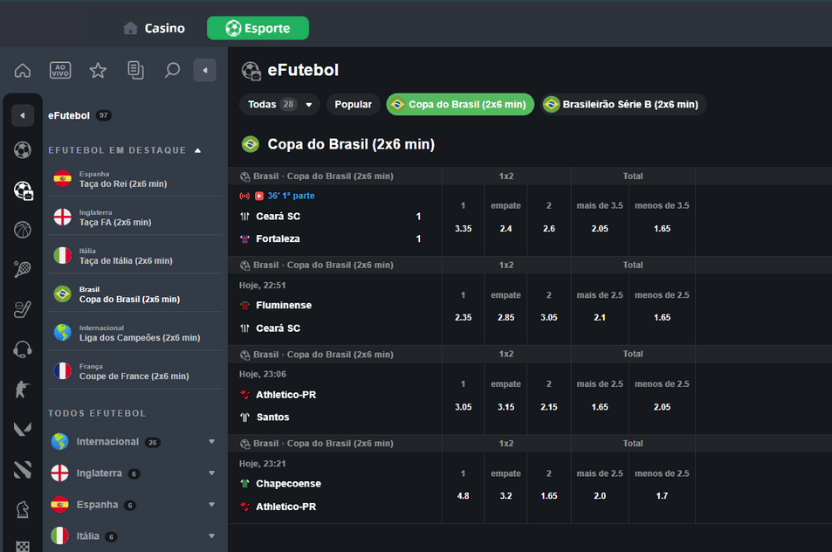Pick menos de 3.5 at odds 1.65

pos(662,228)
